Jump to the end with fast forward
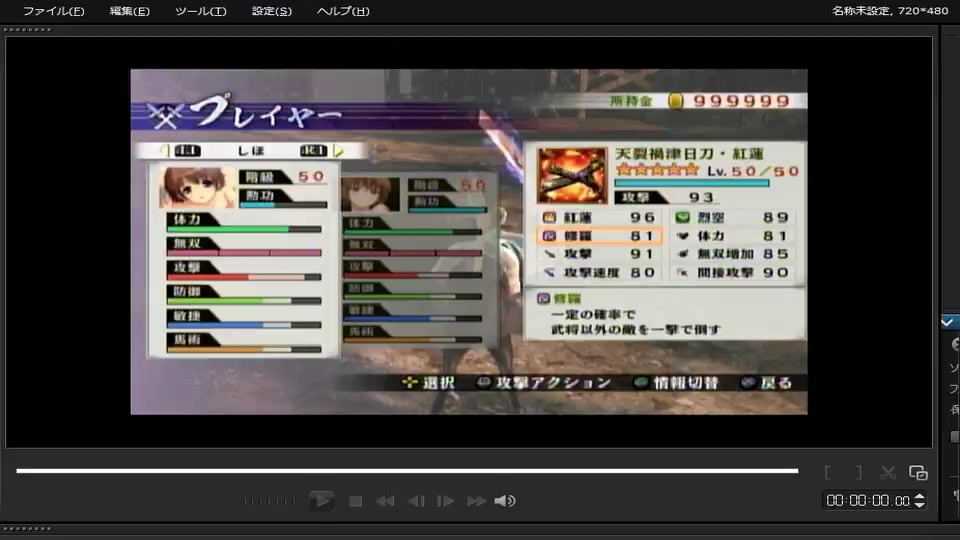 pos(476,501)
